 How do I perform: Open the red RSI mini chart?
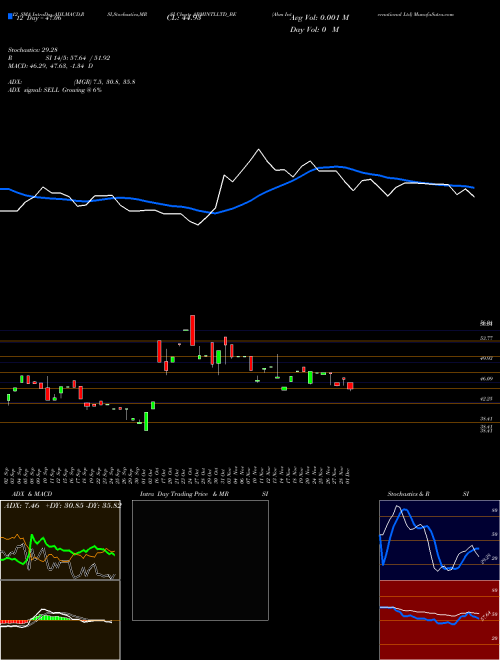coord(439,620)
